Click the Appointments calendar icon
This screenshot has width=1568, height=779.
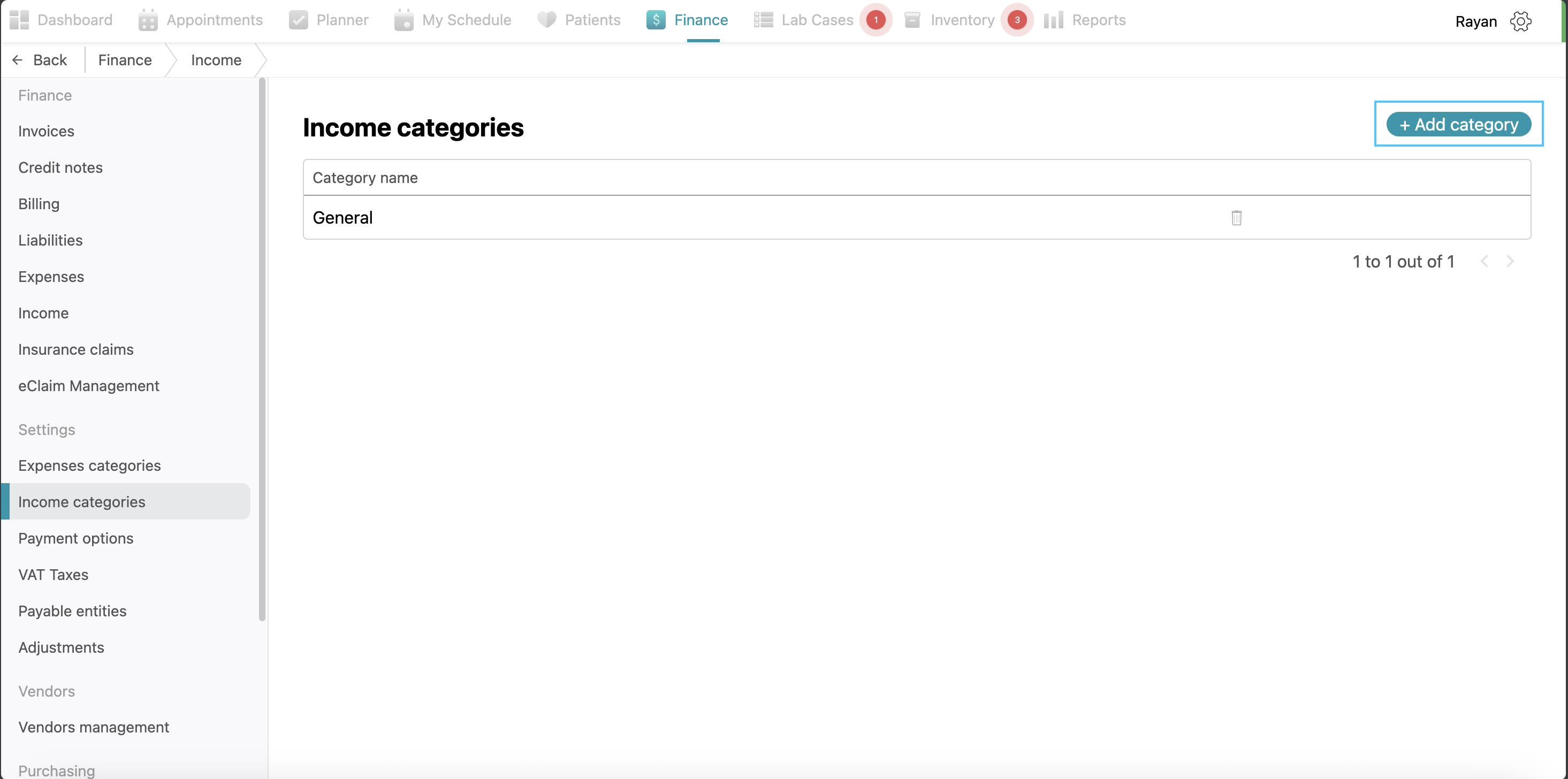coord(148,20)
